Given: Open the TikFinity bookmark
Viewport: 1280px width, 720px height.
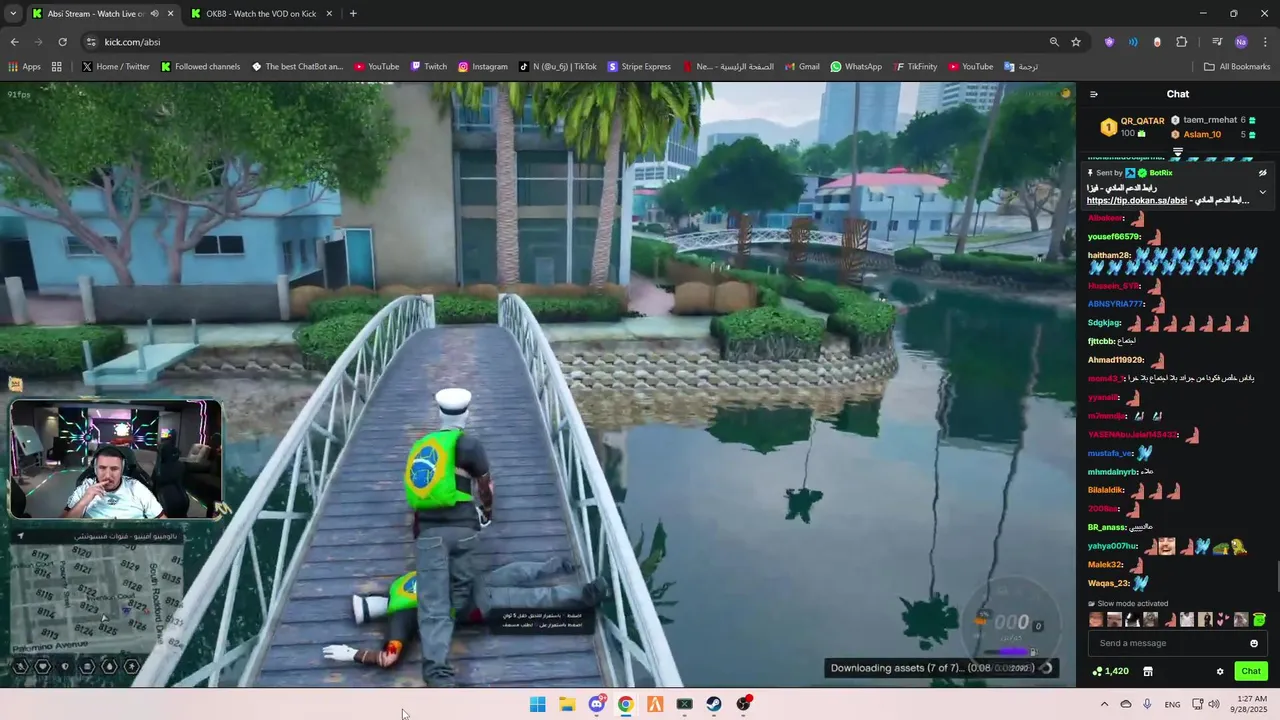Looking at the screenshot, I should [x=915, y=67].
